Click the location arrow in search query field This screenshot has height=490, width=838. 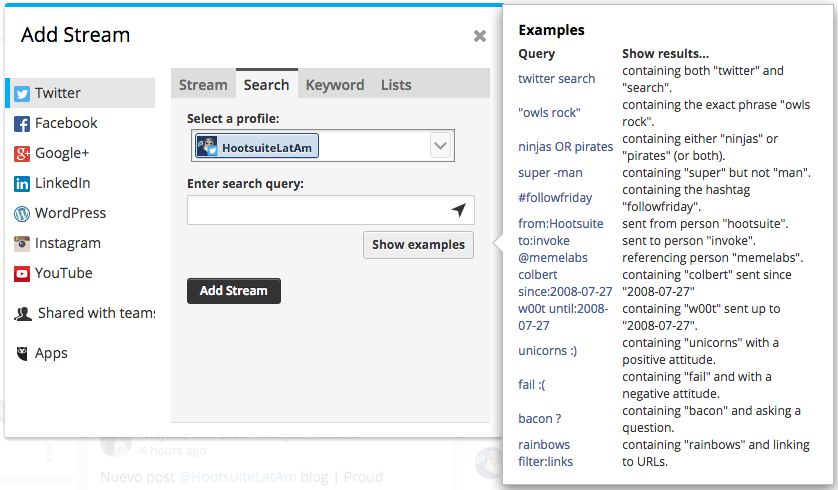click(x=459, y=210)
